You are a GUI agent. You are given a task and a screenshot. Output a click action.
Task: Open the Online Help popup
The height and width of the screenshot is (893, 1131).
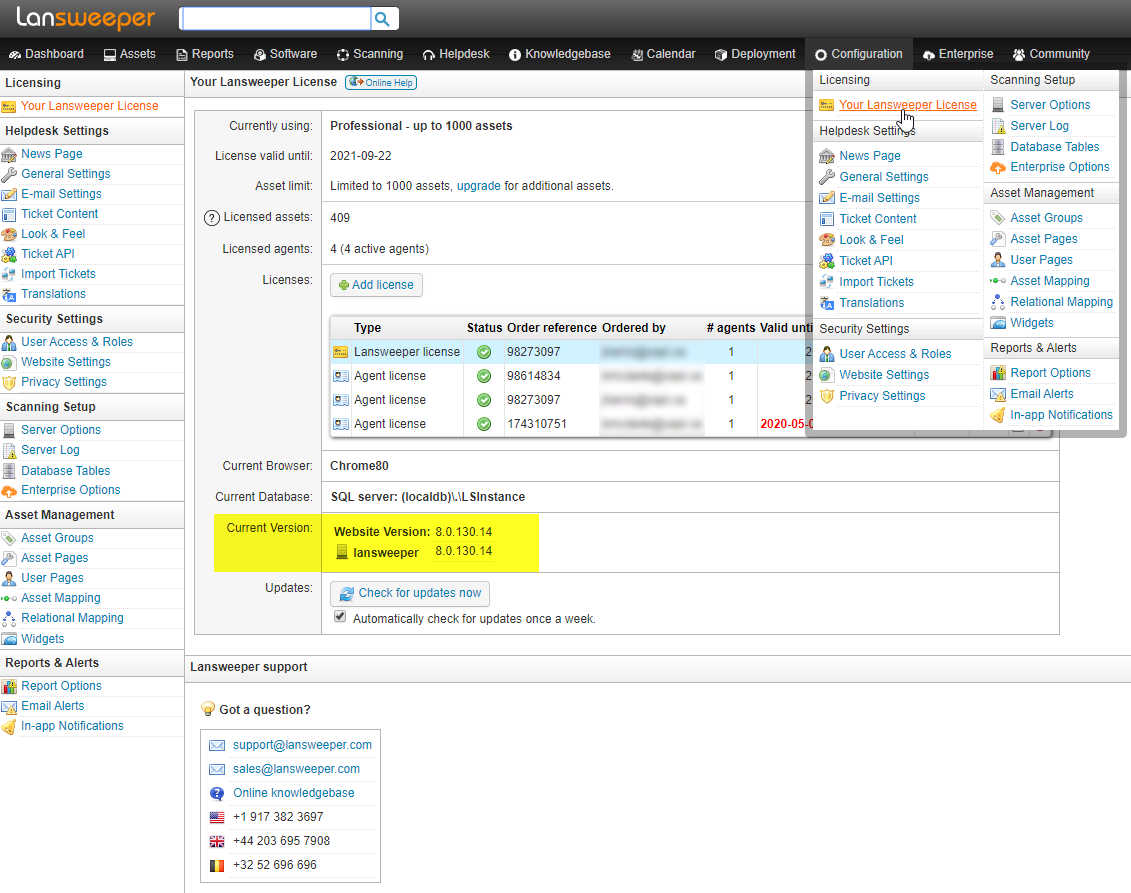(380, 83)
